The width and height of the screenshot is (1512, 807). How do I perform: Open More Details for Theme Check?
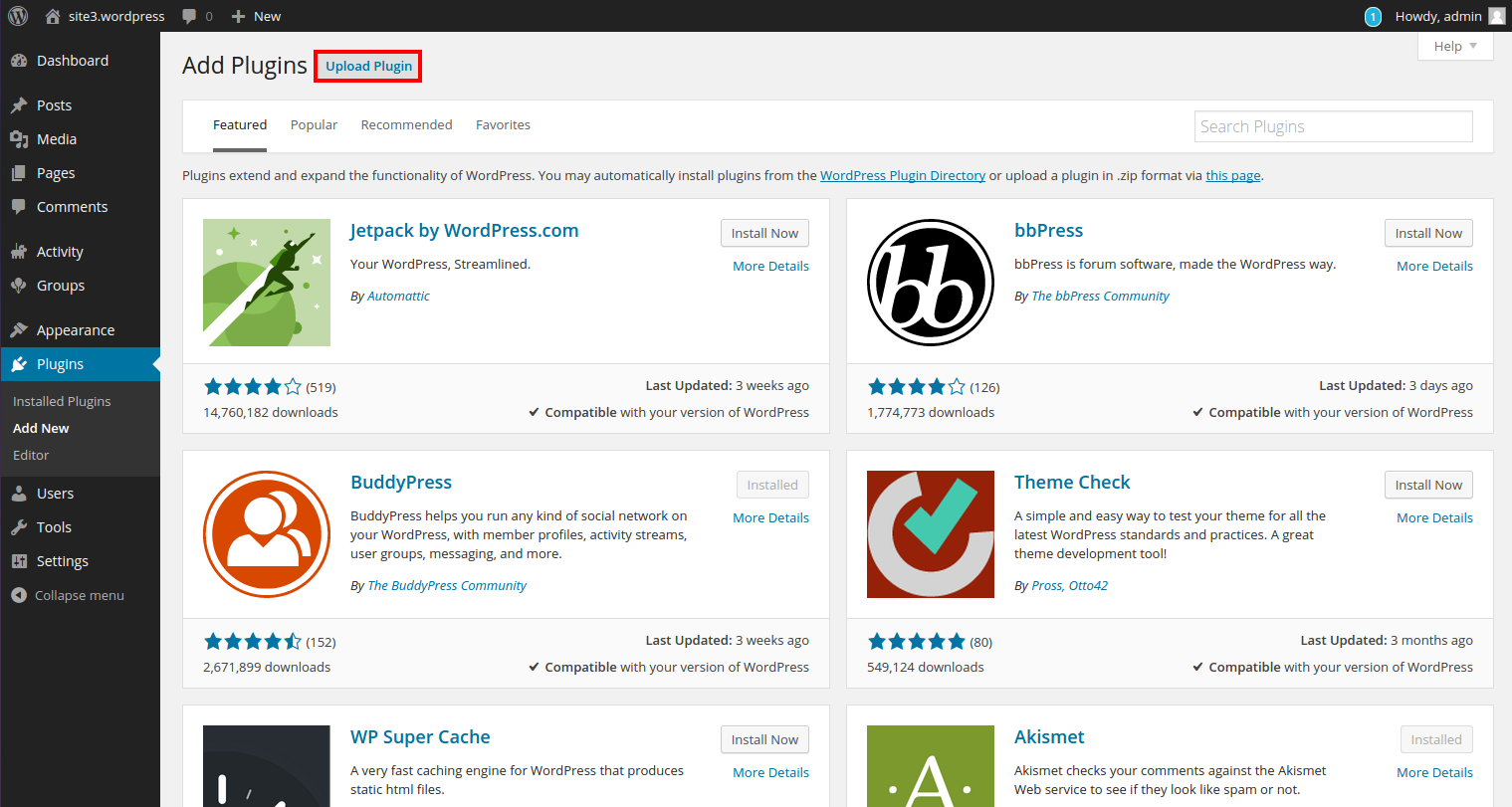(x=1434, y=517)
